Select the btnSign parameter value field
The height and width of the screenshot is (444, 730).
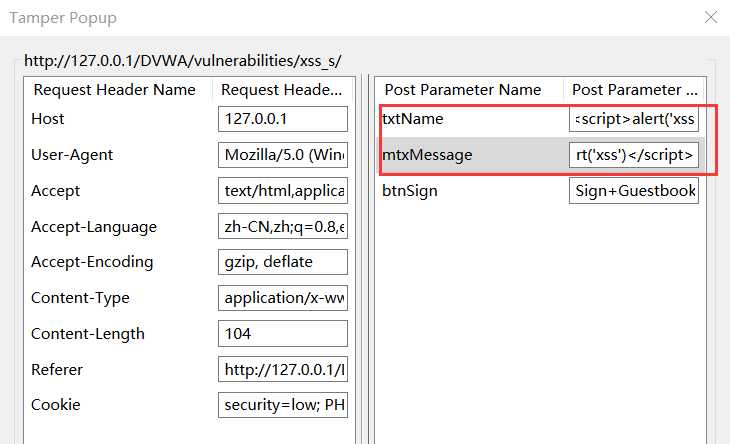coord(633,191)
